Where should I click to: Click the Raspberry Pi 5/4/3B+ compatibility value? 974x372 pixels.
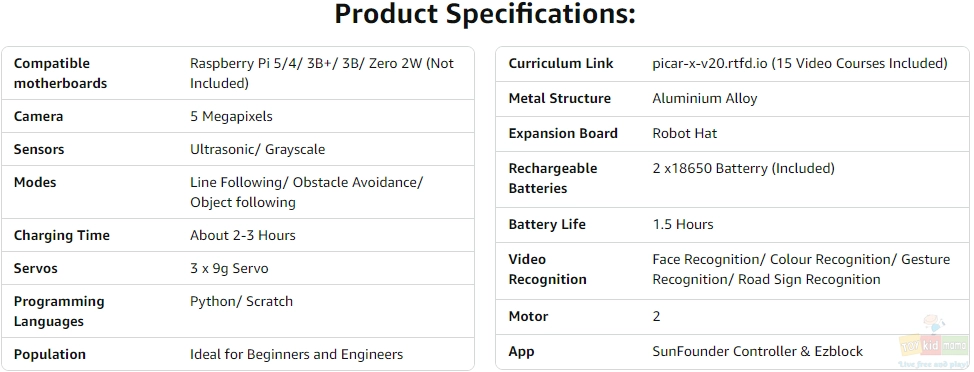(x=322, y=73)
